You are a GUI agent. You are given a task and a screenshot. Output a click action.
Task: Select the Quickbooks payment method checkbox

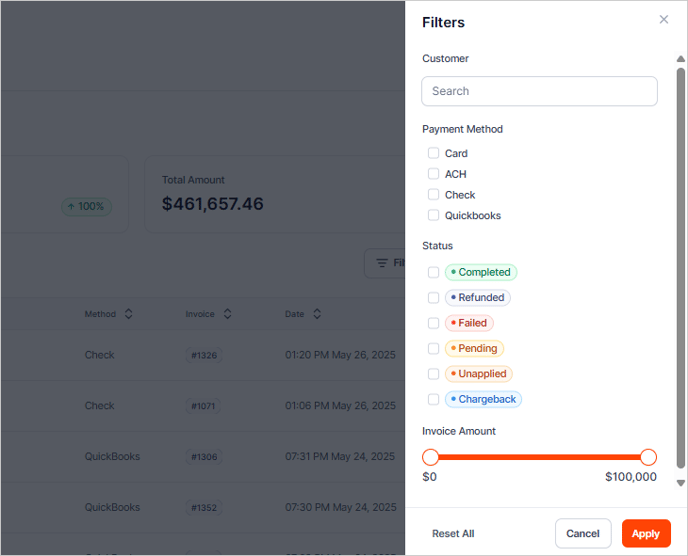[x=434, y=215]
